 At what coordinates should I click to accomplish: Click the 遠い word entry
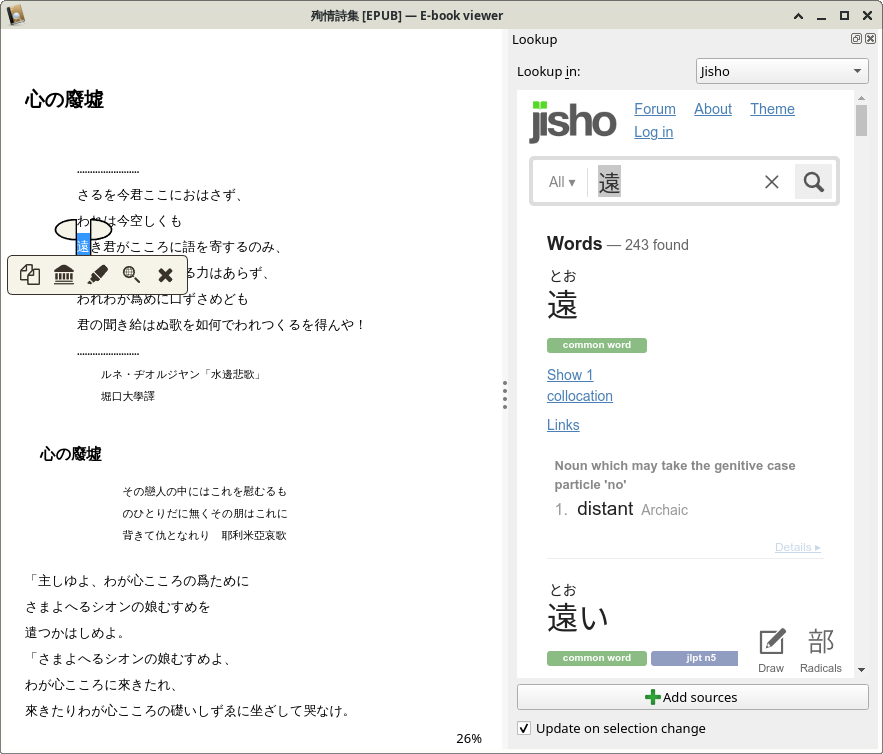(x=578, y=618)
